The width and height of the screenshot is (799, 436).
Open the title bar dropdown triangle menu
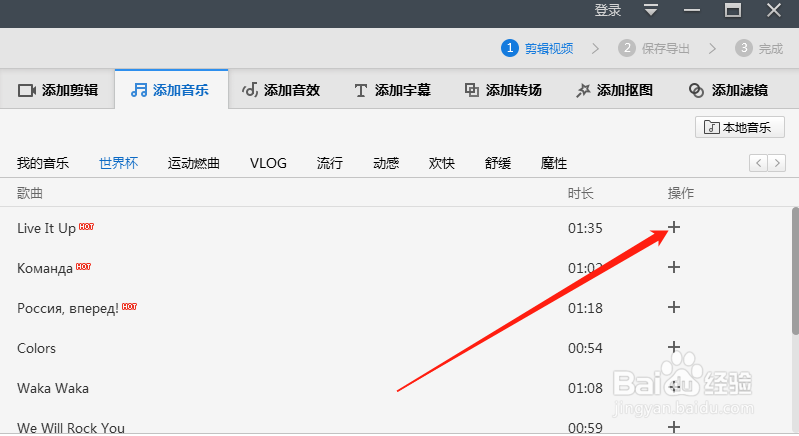tap(651, 10)
